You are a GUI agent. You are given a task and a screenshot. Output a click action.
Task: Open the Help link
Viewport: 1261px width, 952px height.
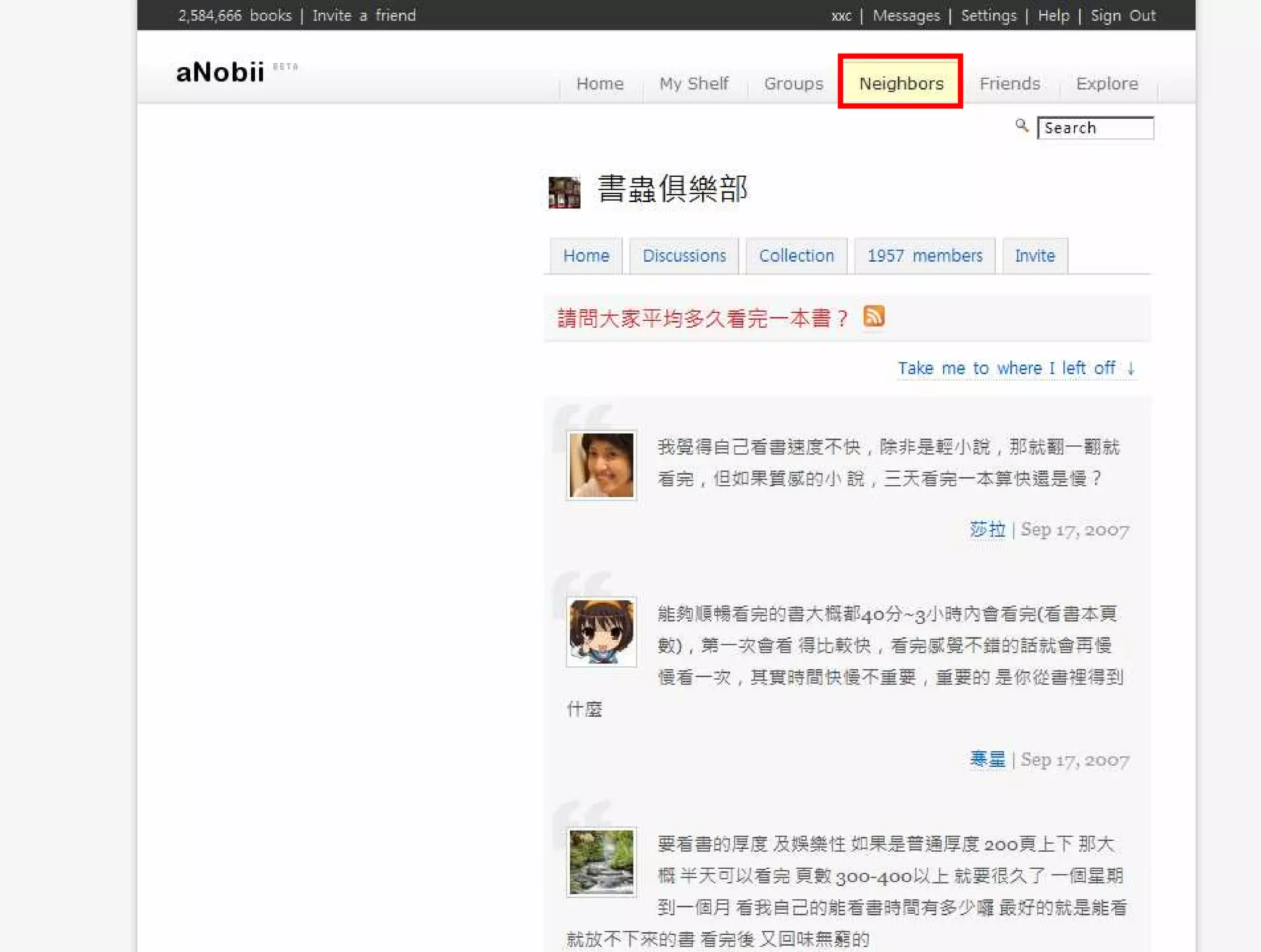click(1054, 15)
